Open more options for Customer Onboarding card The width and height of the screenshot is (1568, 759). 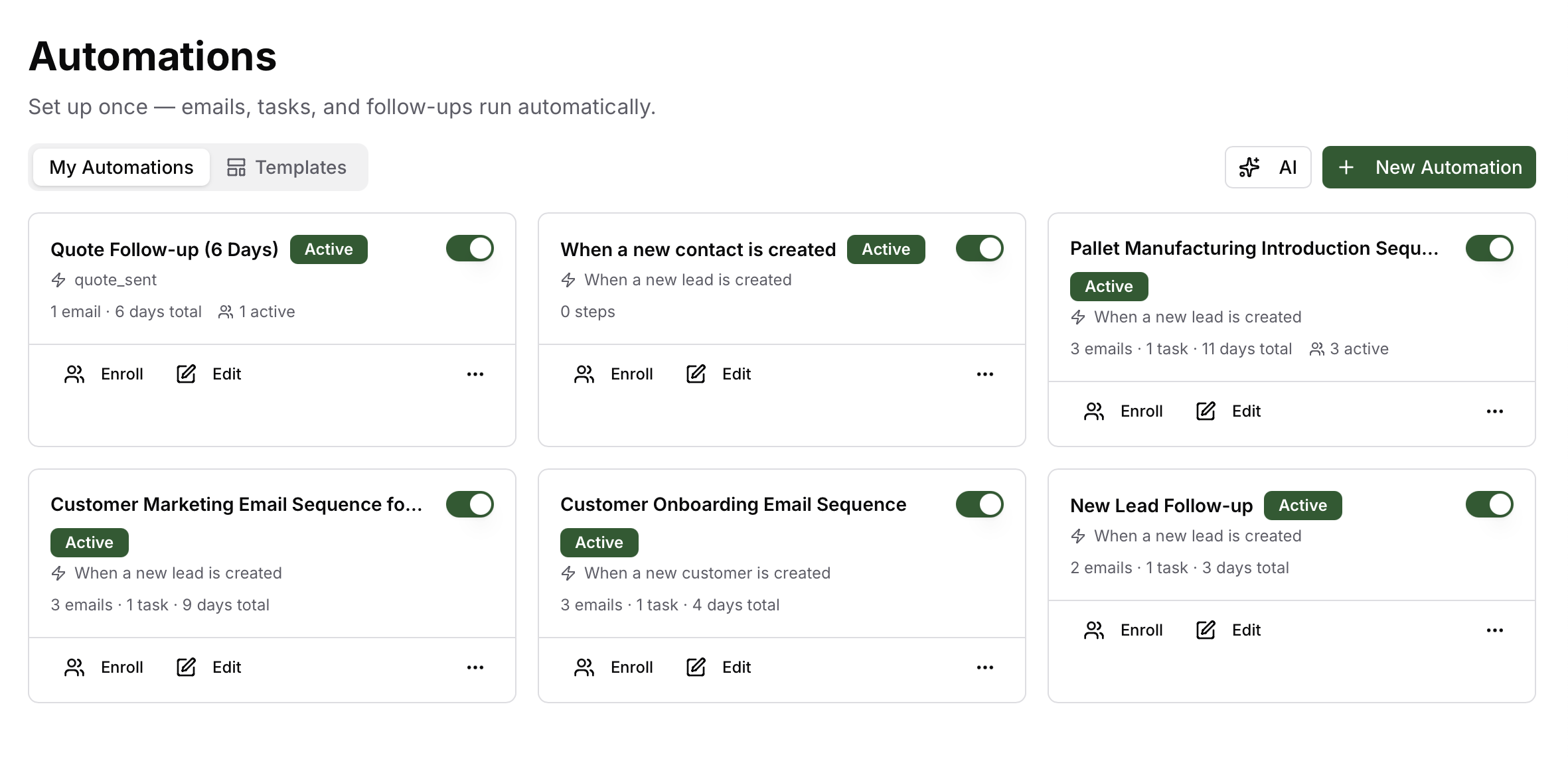(985, 667)
